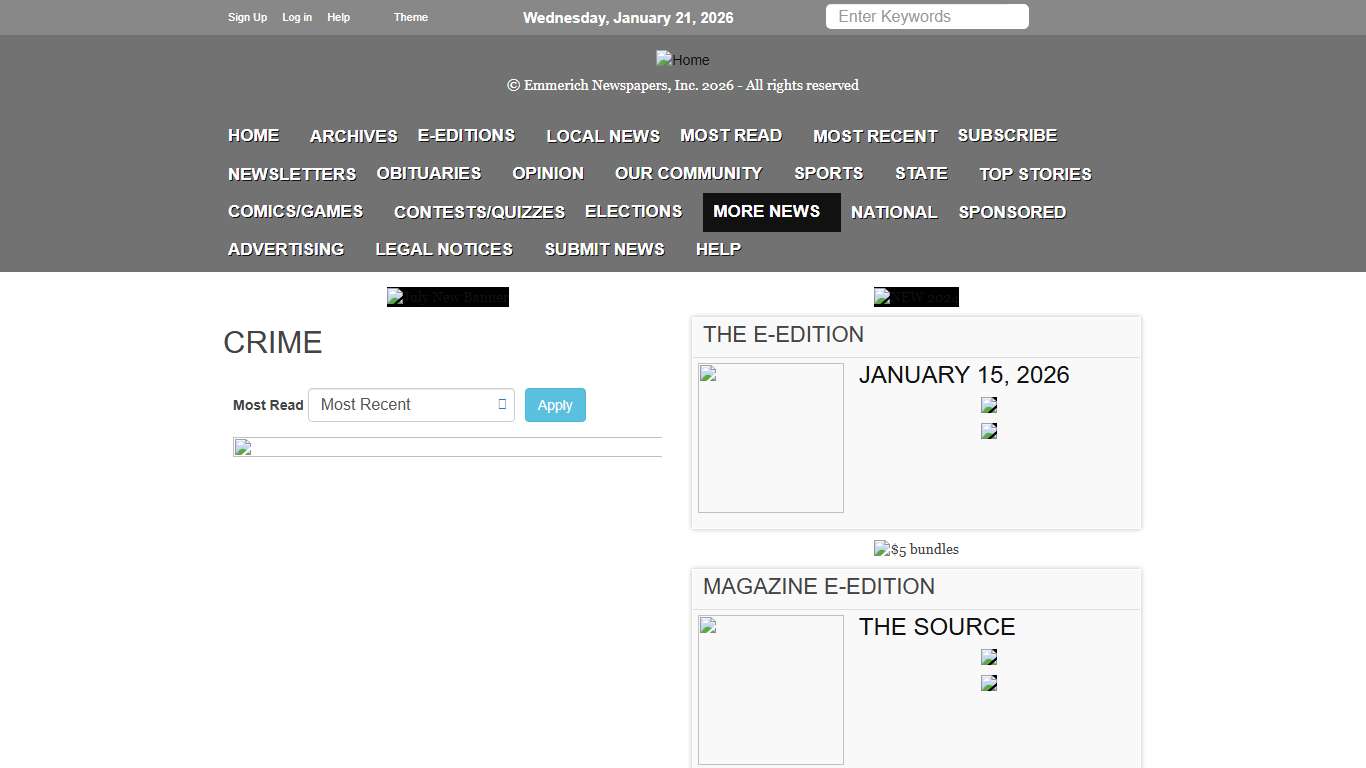Click the Sign Up link
Image resolution: width=1366 pixels, height=768 pixels.
(247, 17)
